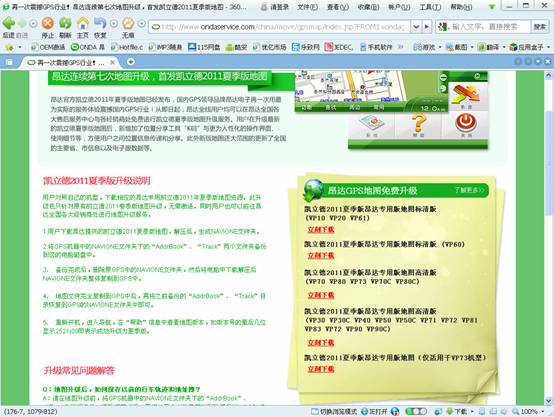This screenshot has height=417, width=554.
Task: Open a new tab with the plus button
Action: [130, 62]
